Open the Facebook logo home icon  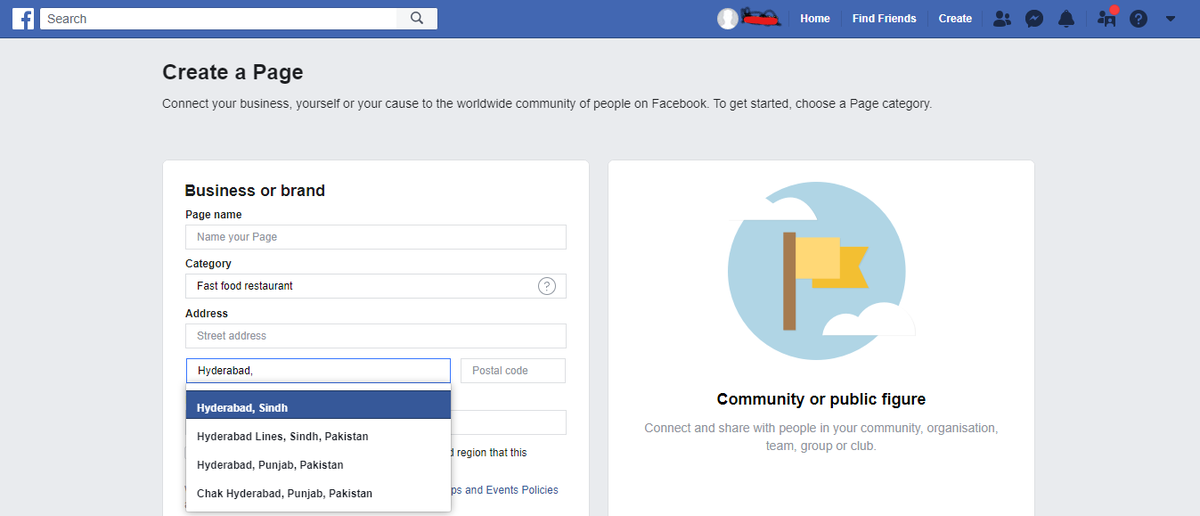[x=23, y=18]
